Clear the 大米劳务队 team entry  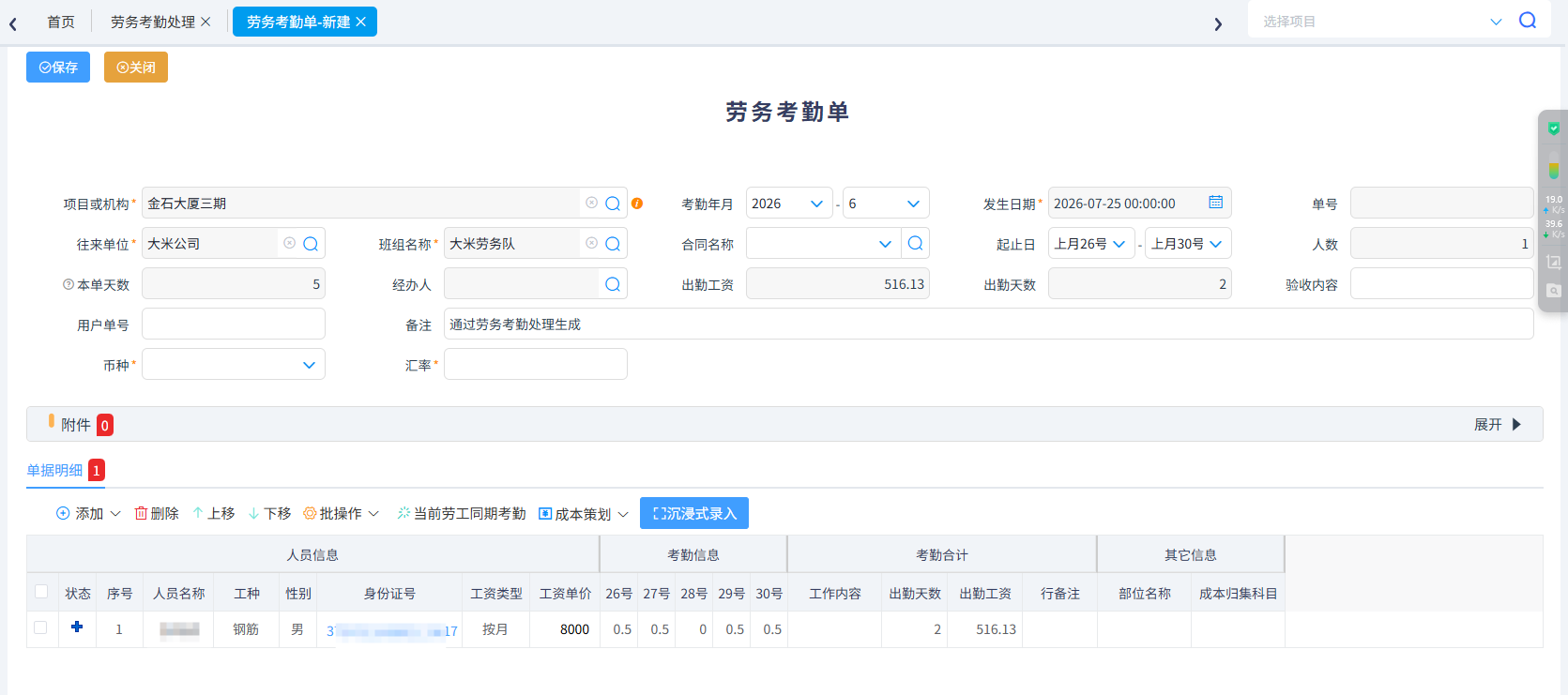click(591, 243)
